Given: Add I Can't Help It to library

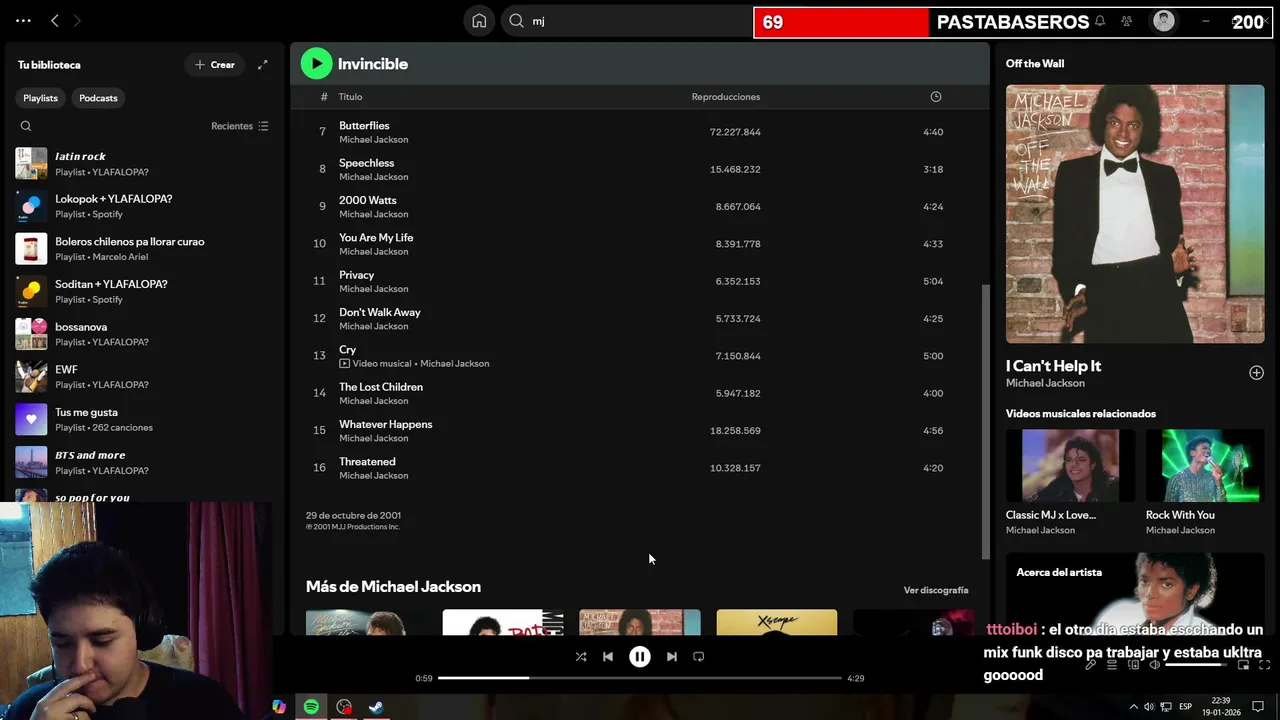Looking at the screenshot, I should [1256, 373].
